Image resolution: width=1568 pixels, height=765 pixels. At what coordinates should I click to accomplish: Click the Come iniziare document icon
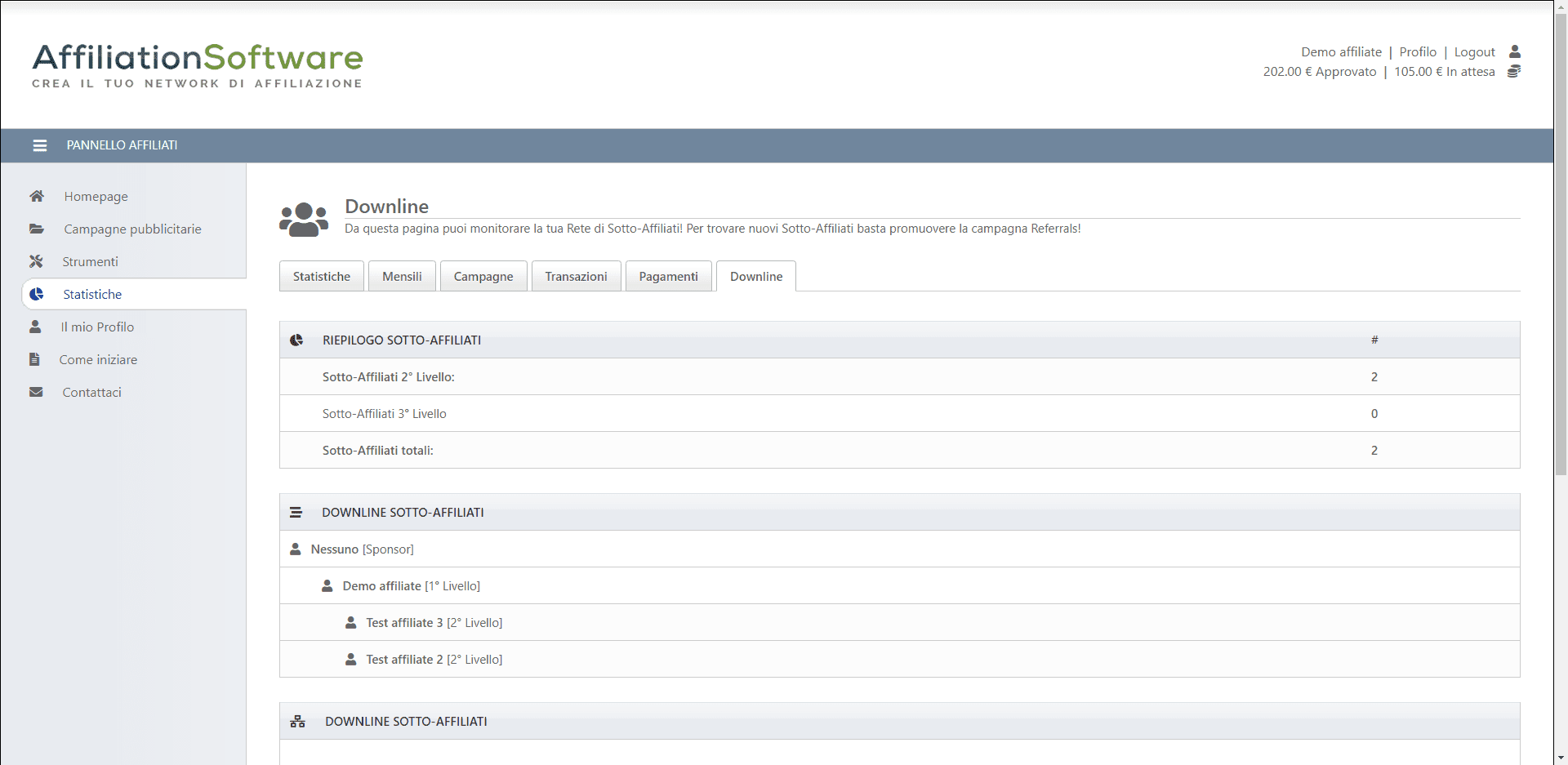coord(34,359)
